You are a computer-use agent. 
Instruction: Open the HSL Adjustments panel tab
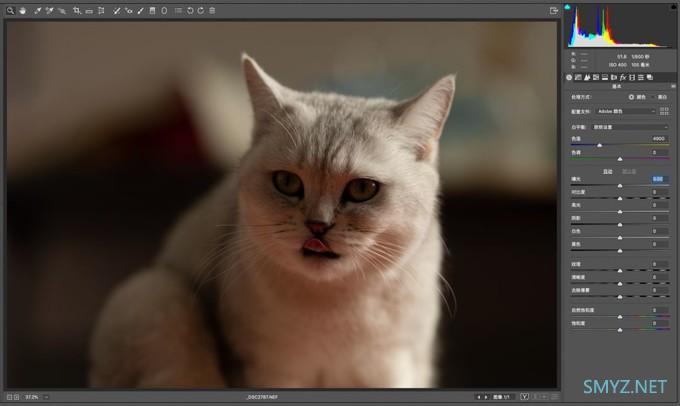[596, 77]
